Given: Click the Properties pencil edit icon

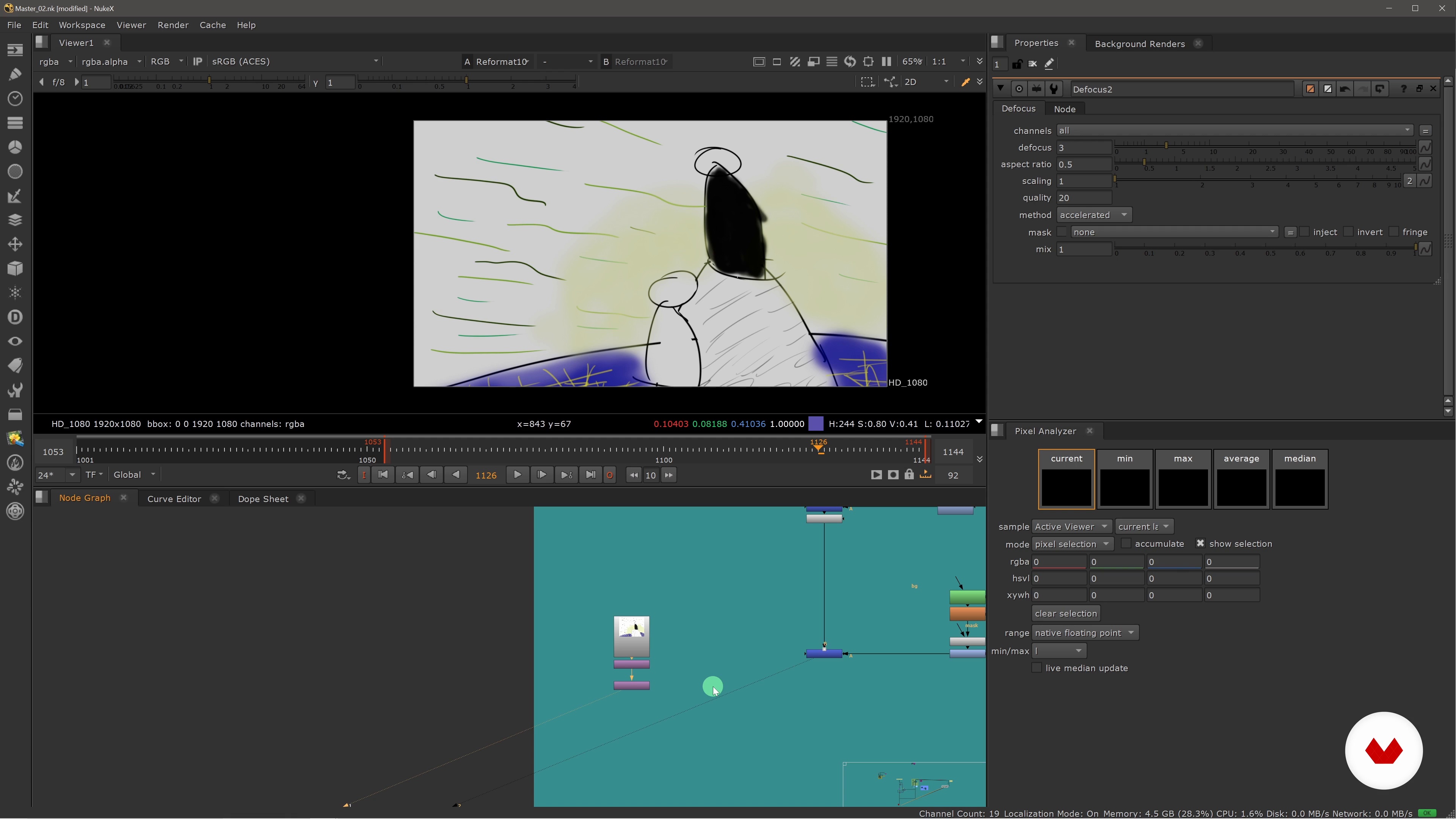Looking at the screenshot, I should click(x=1049, y=64).
